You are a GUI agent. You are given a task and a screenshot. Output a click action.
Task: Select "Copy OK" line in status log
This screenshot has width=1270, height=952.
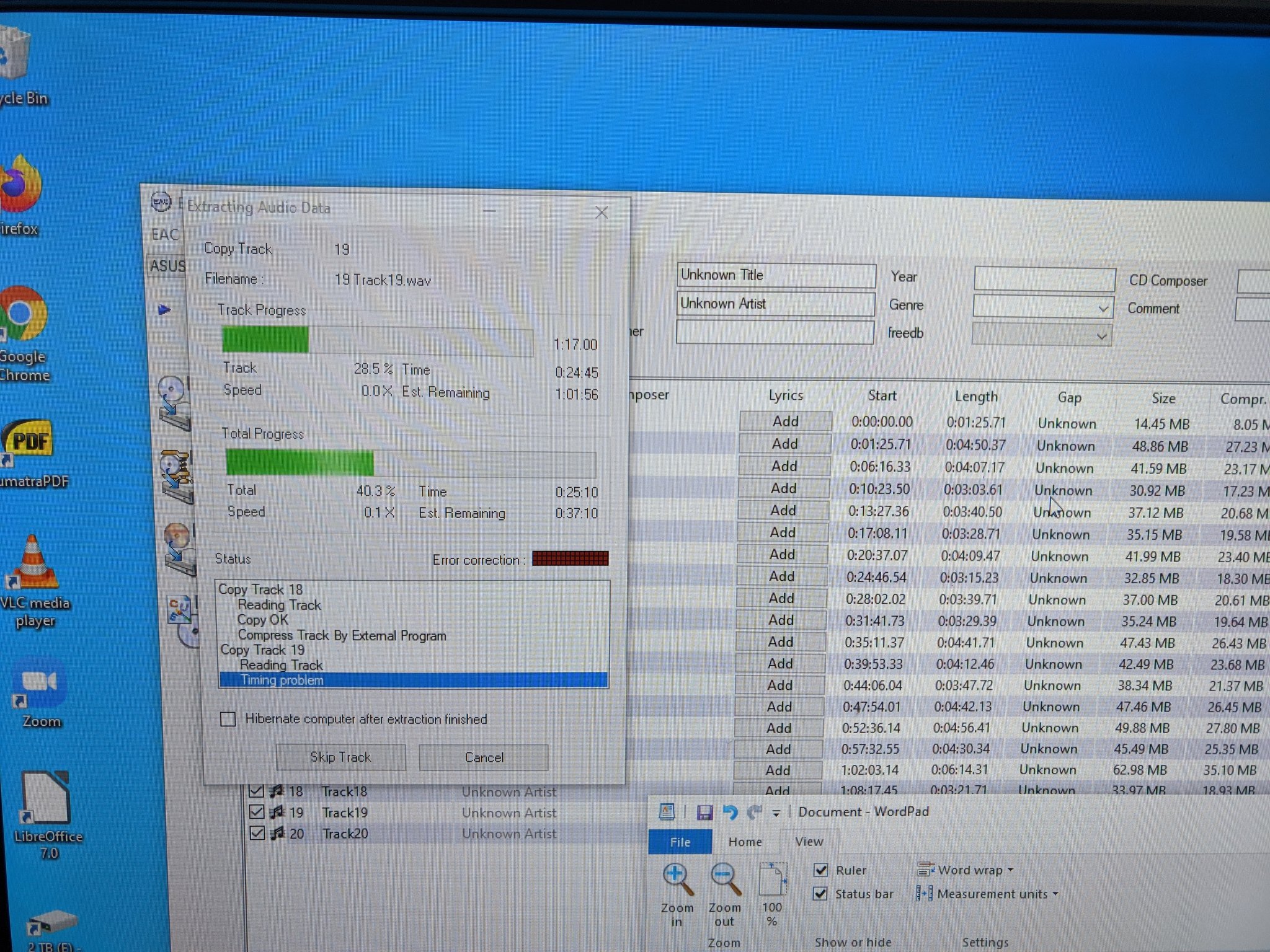[263, 620]
